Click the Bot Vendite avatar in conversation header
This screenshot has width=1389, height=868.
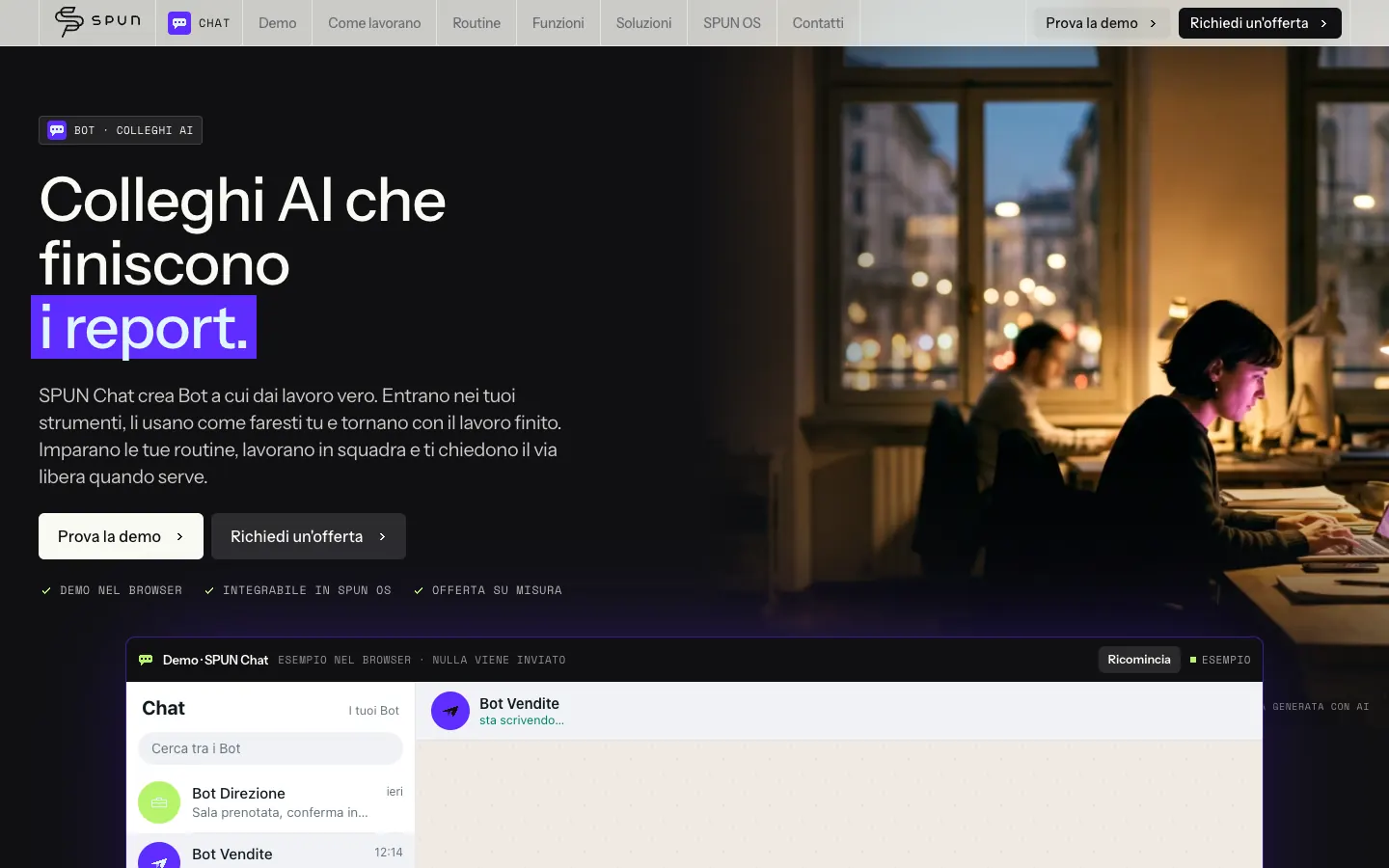coord(450,711)
